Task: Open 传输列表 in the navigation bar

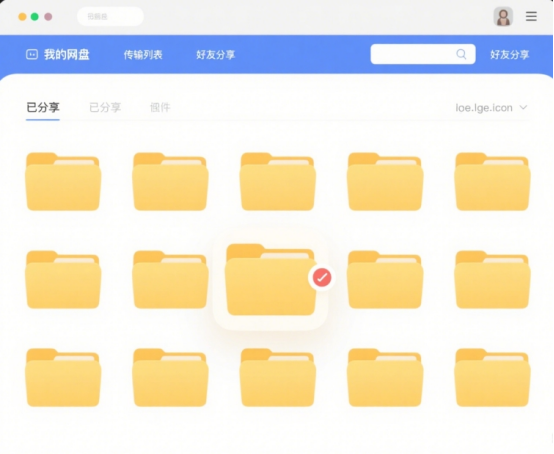Action: [143, 54]
